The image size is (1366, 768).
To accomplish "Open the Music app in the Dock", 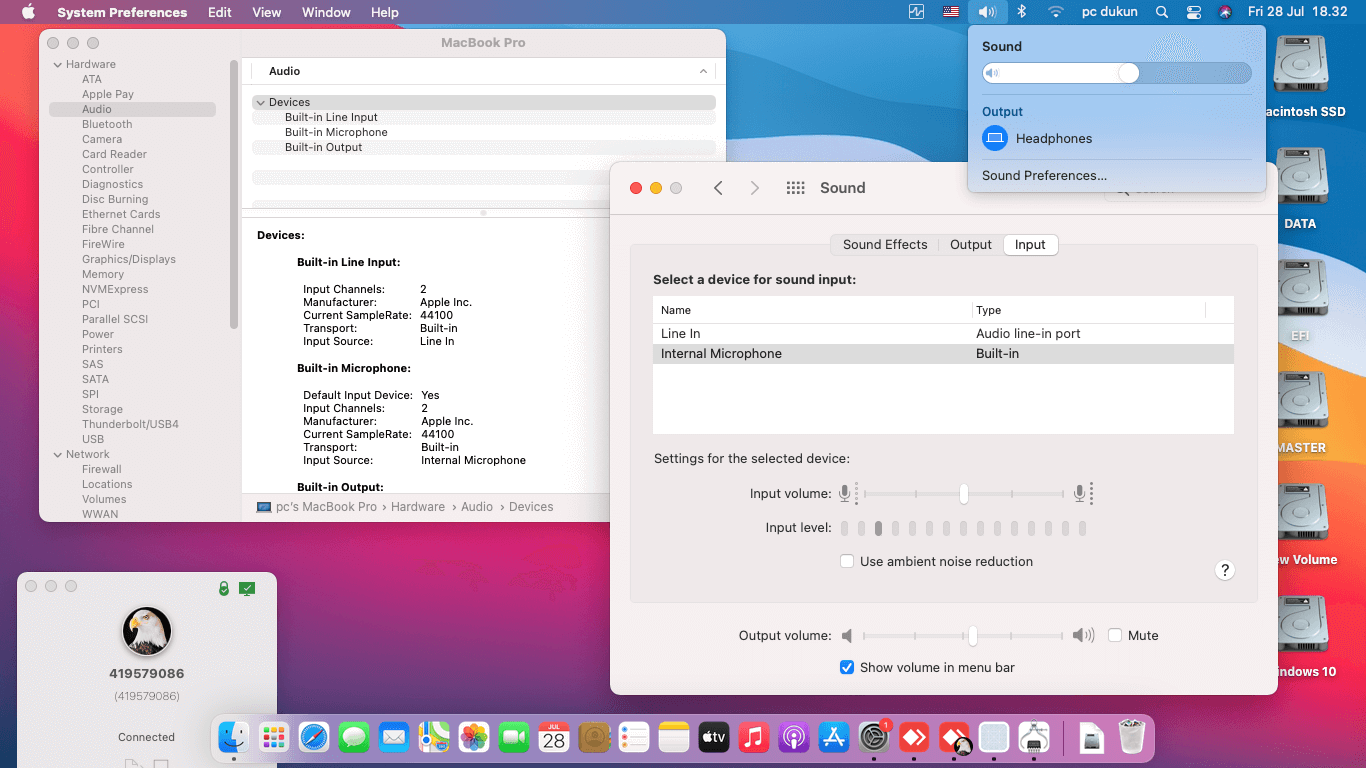I will coord(754,738).
